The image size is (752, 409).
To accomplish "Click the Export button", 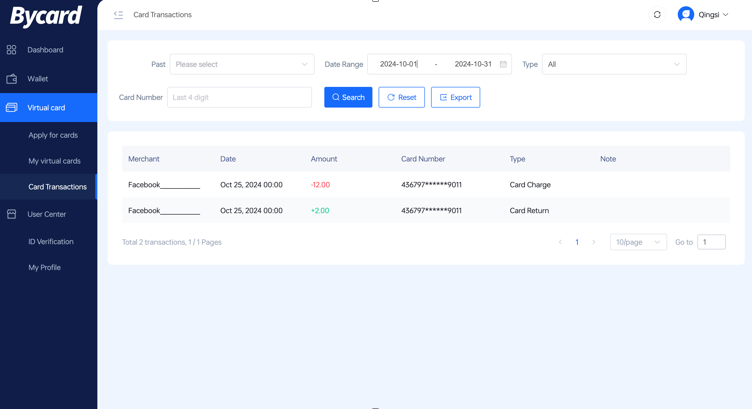I will (455, 97).
